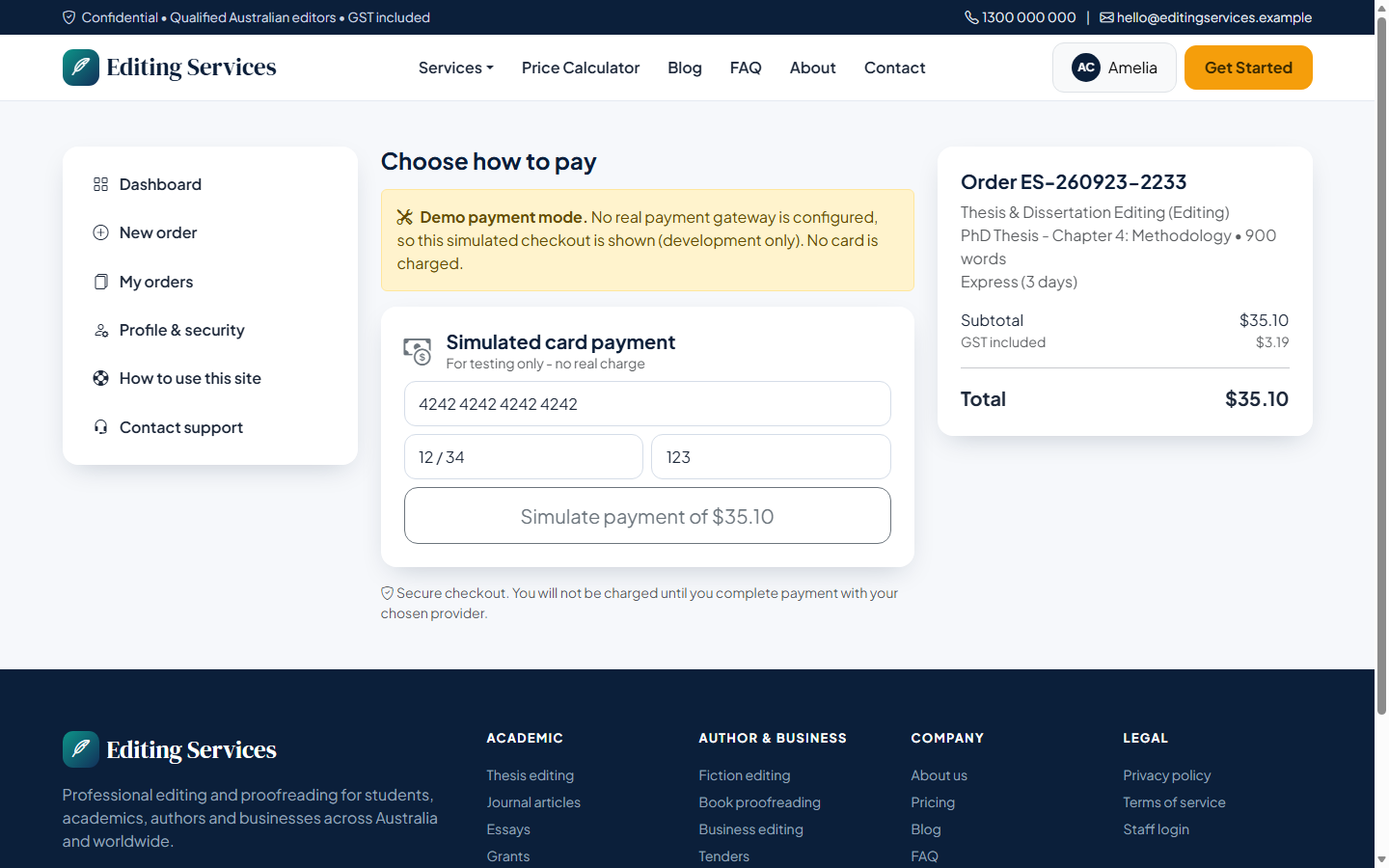
Task: Click Staff login in footer
Action: [1157, 829]
